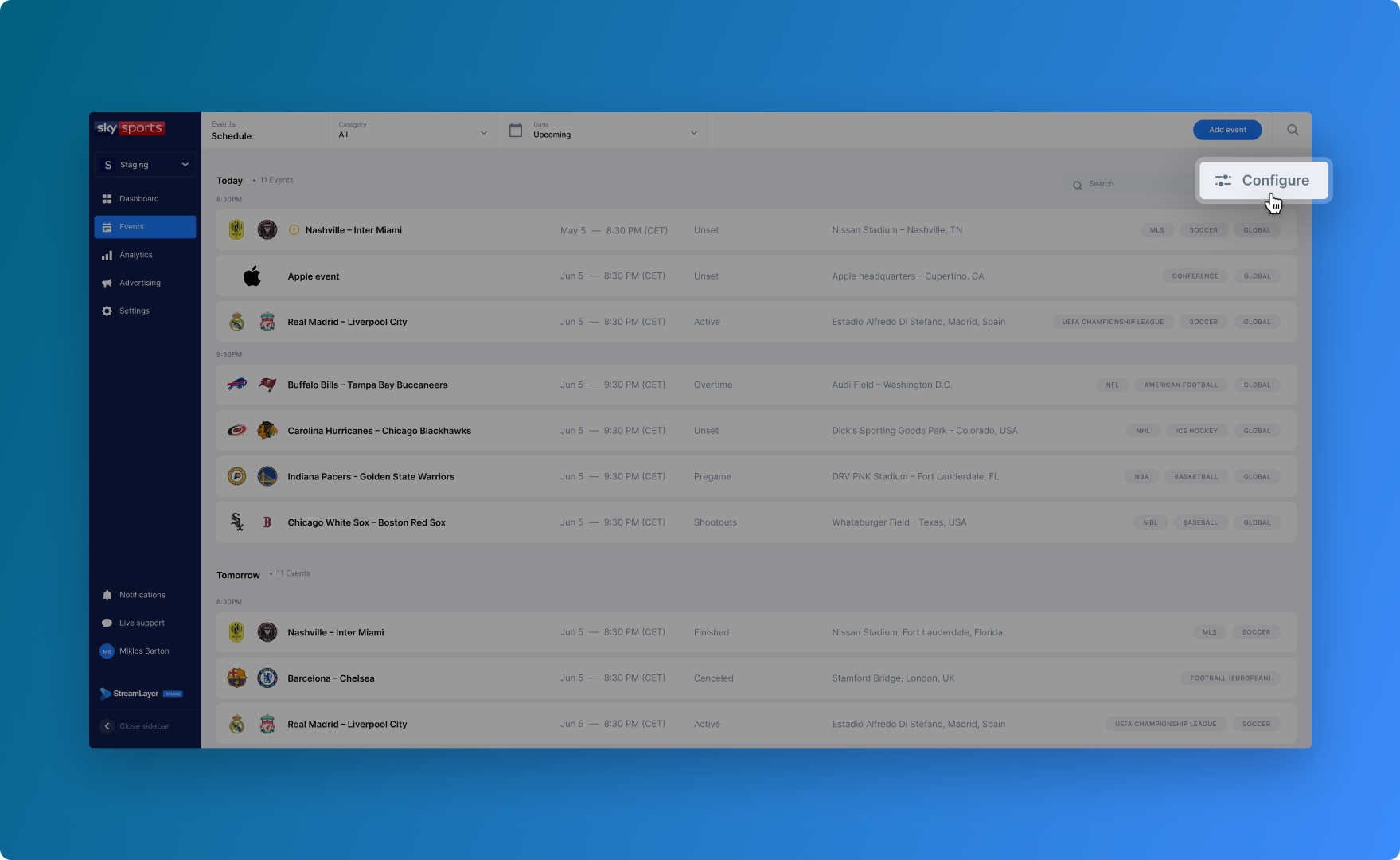Click the Indiana Pacers logo
1400x860 pixels.
tap(236, 477)
